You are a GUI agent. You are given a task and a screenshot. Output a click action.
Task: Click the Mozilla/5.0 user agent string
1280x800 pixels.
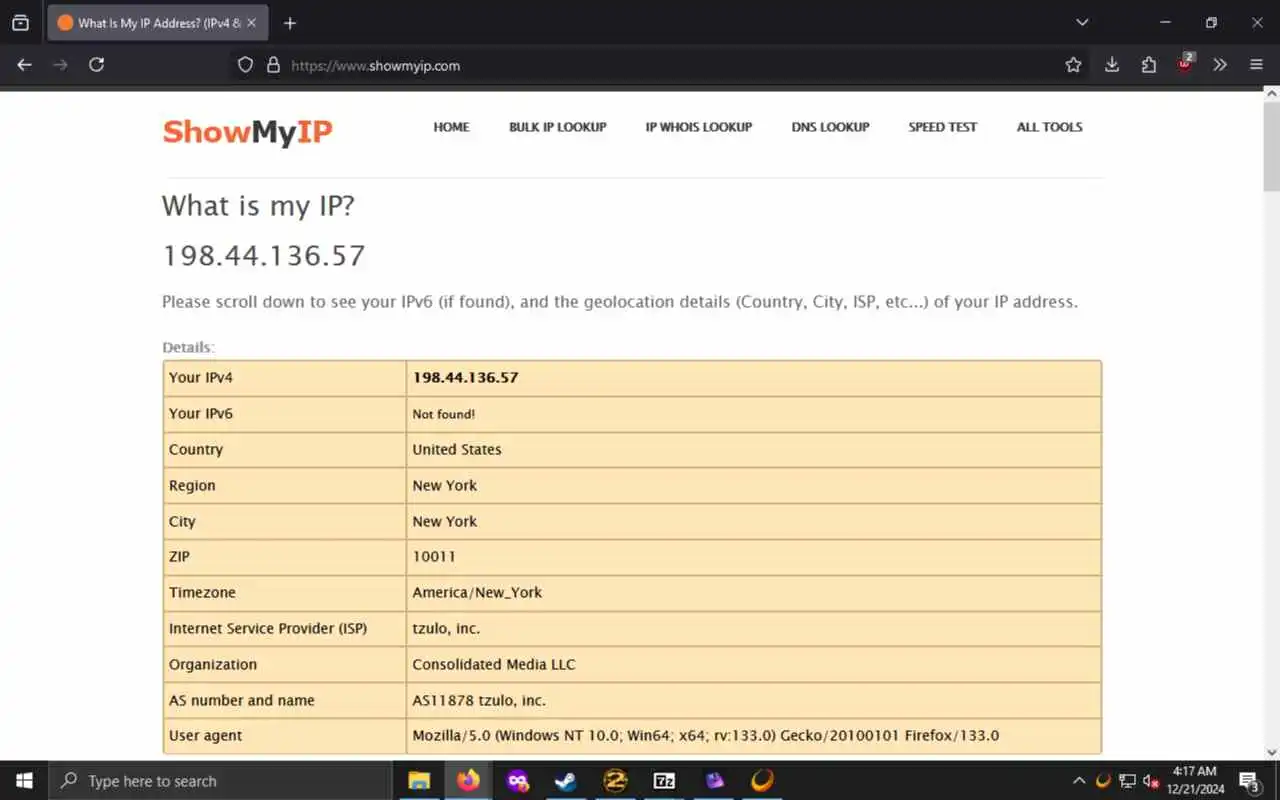[x=706, y=736]
